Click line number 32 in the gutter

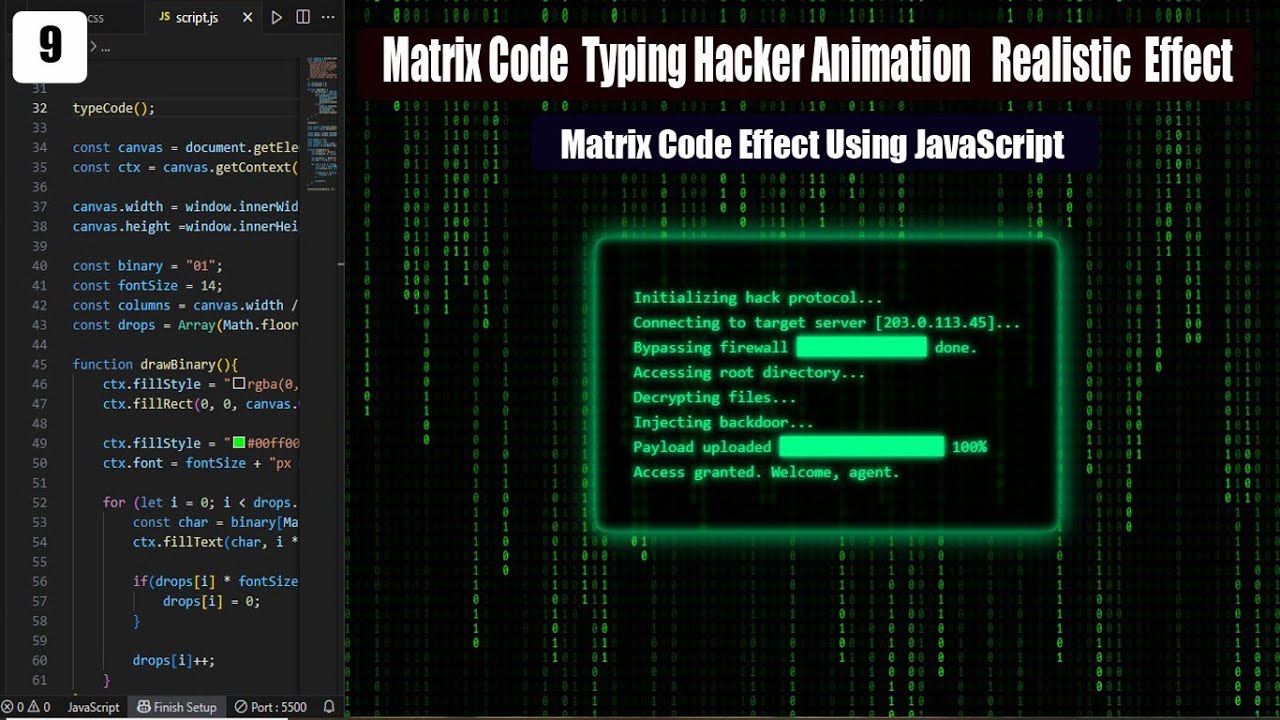(39, 108)
